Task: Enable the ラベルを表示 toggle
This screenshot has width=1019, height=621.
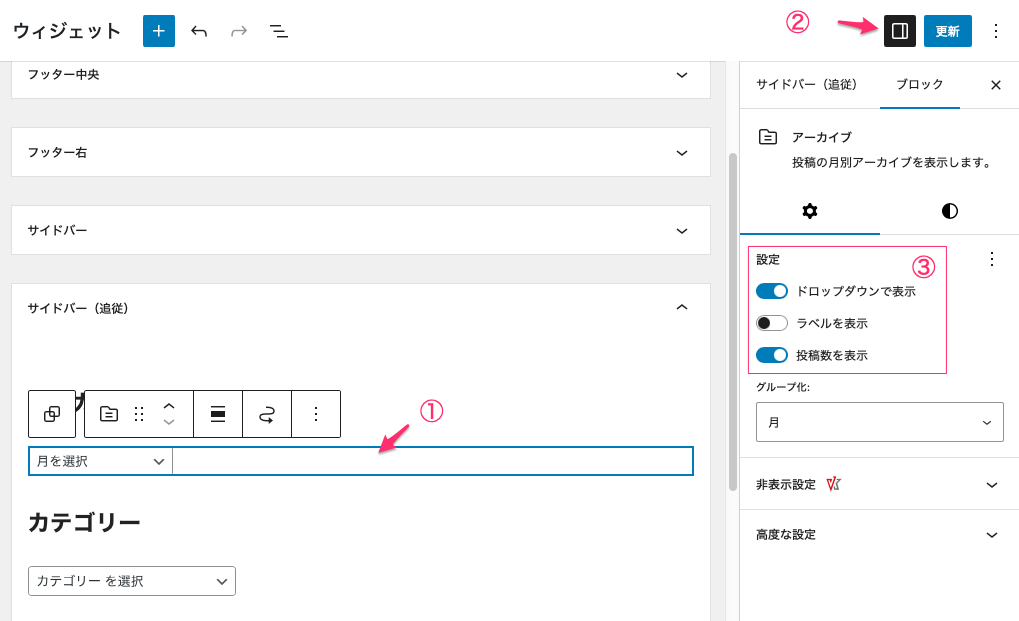Action: click(x=772, y=323)
